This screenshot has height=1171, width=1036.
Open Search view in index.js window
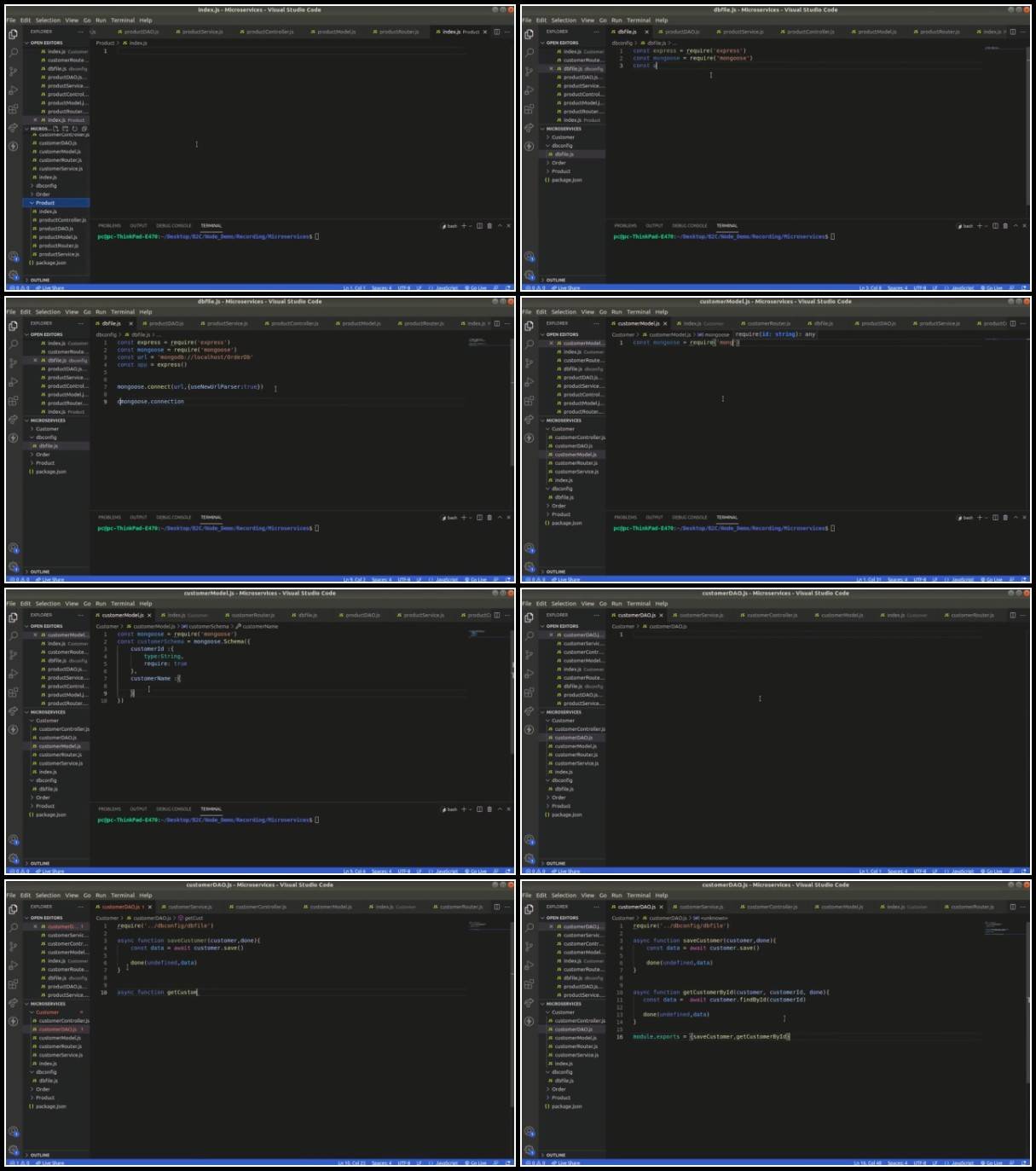[x=14, y=52]
